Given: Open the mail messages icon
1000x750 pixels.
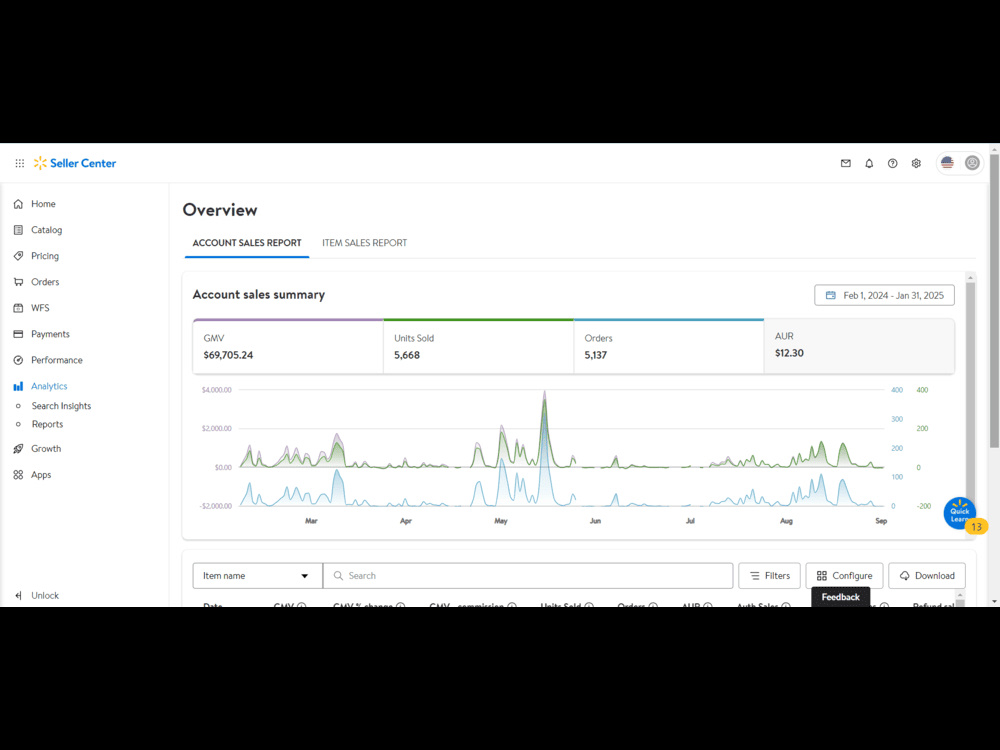Looking at the screenshot, I should [846, 163].
